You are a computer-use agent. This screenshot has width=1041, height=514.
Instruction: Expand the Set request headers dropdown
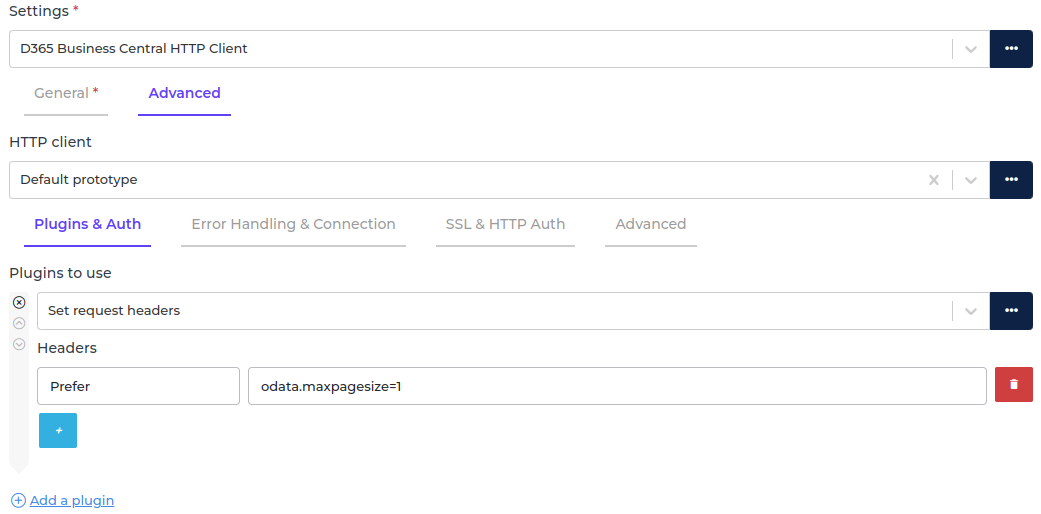970,311
